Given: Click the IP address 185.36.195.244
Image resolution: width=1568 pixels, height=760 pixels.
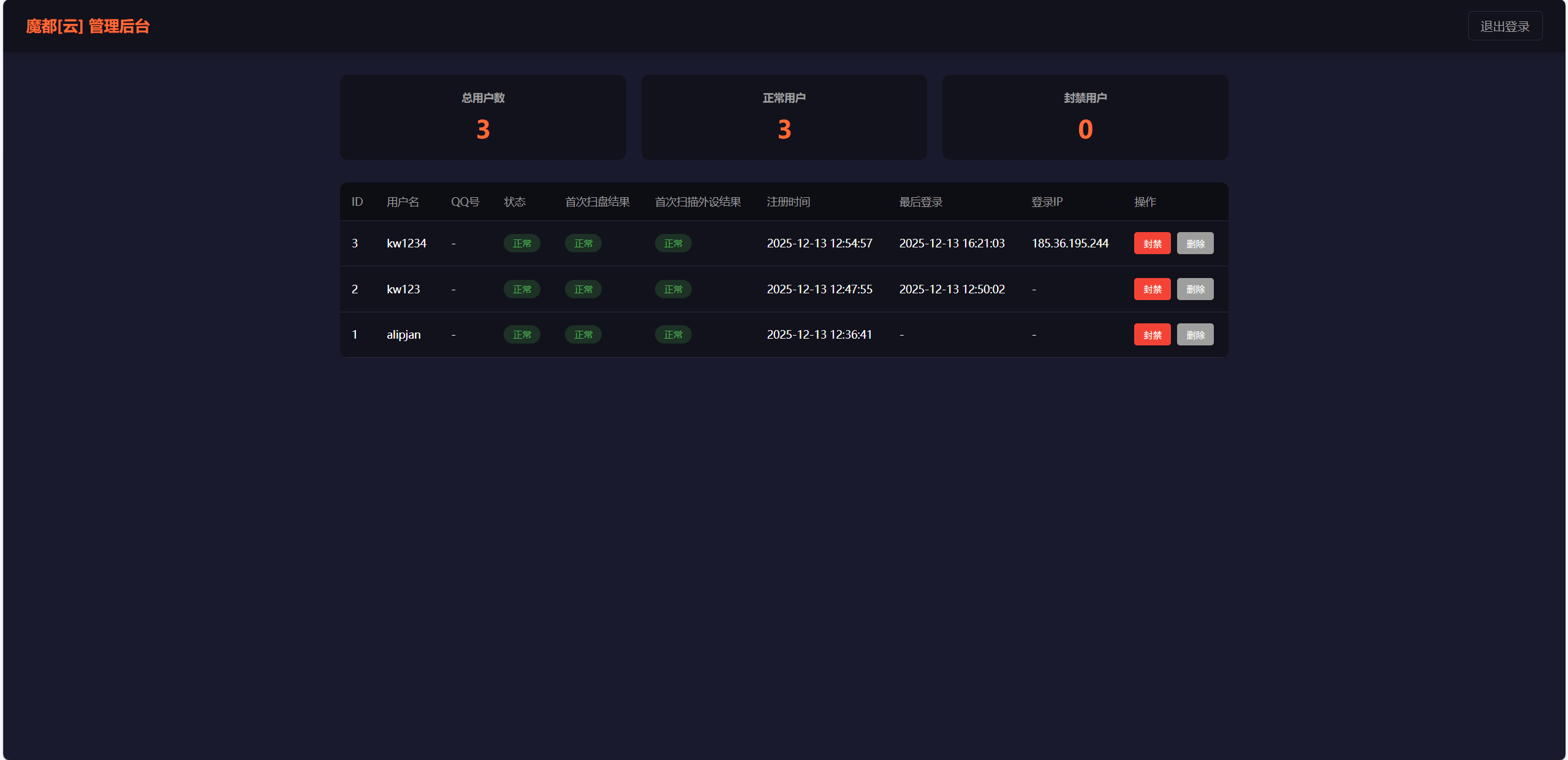Looking at the screenshot, I should (x=1070, y=244).
